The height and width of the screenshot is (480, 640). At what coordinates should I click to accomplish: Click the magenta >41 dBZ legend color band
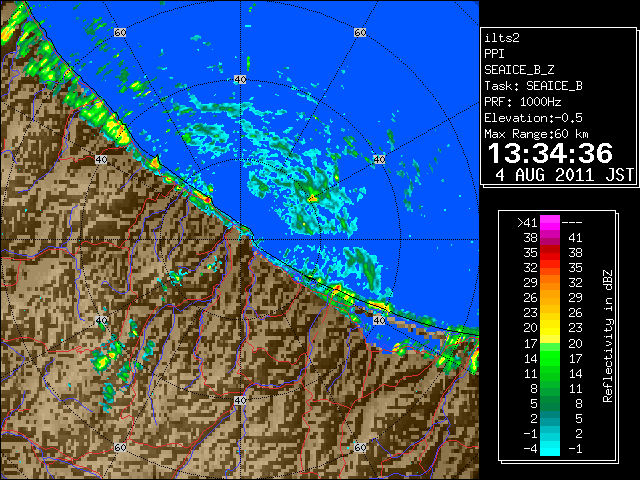pos(550,222)
